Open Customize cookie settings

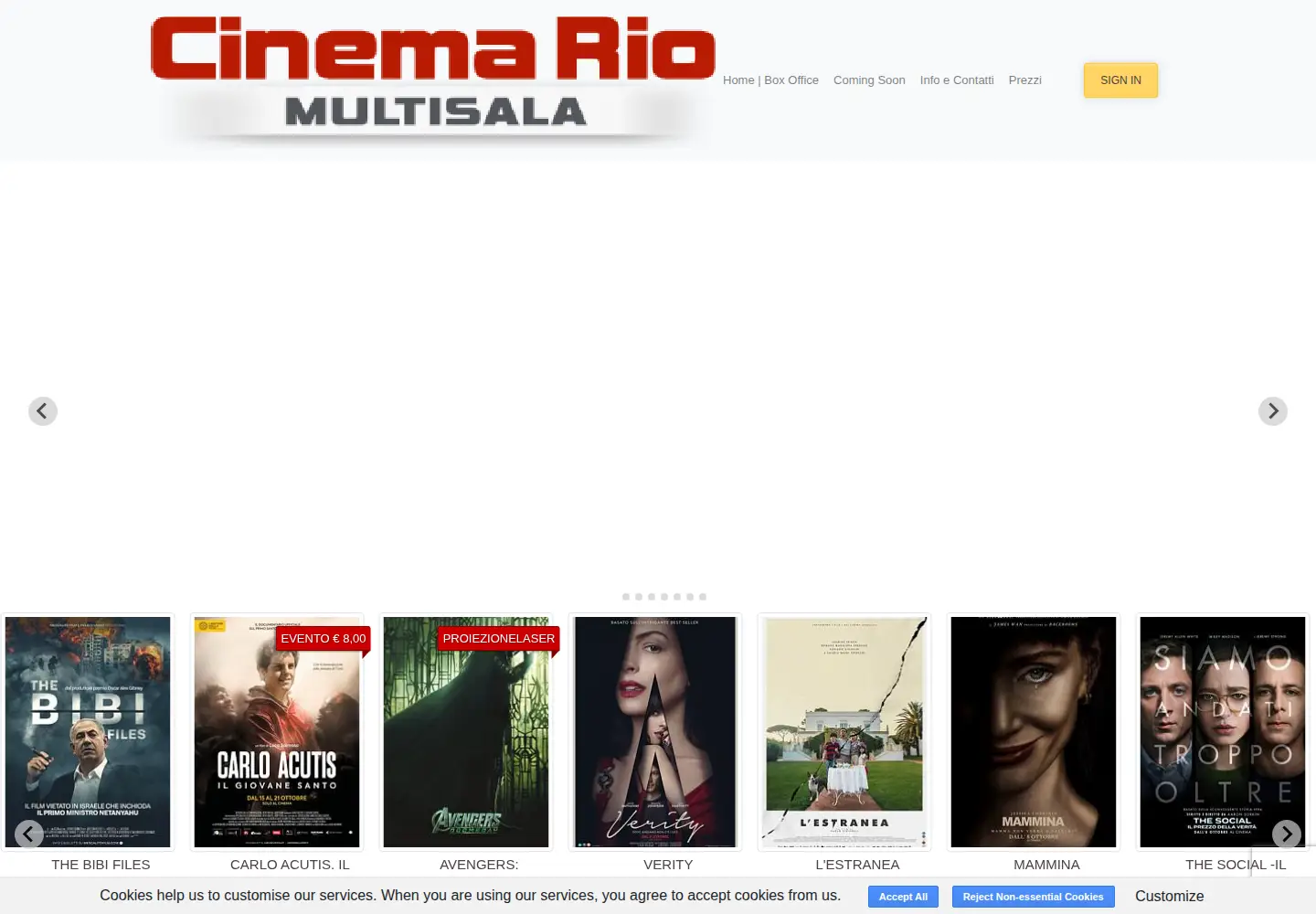tap(1169, 897)
